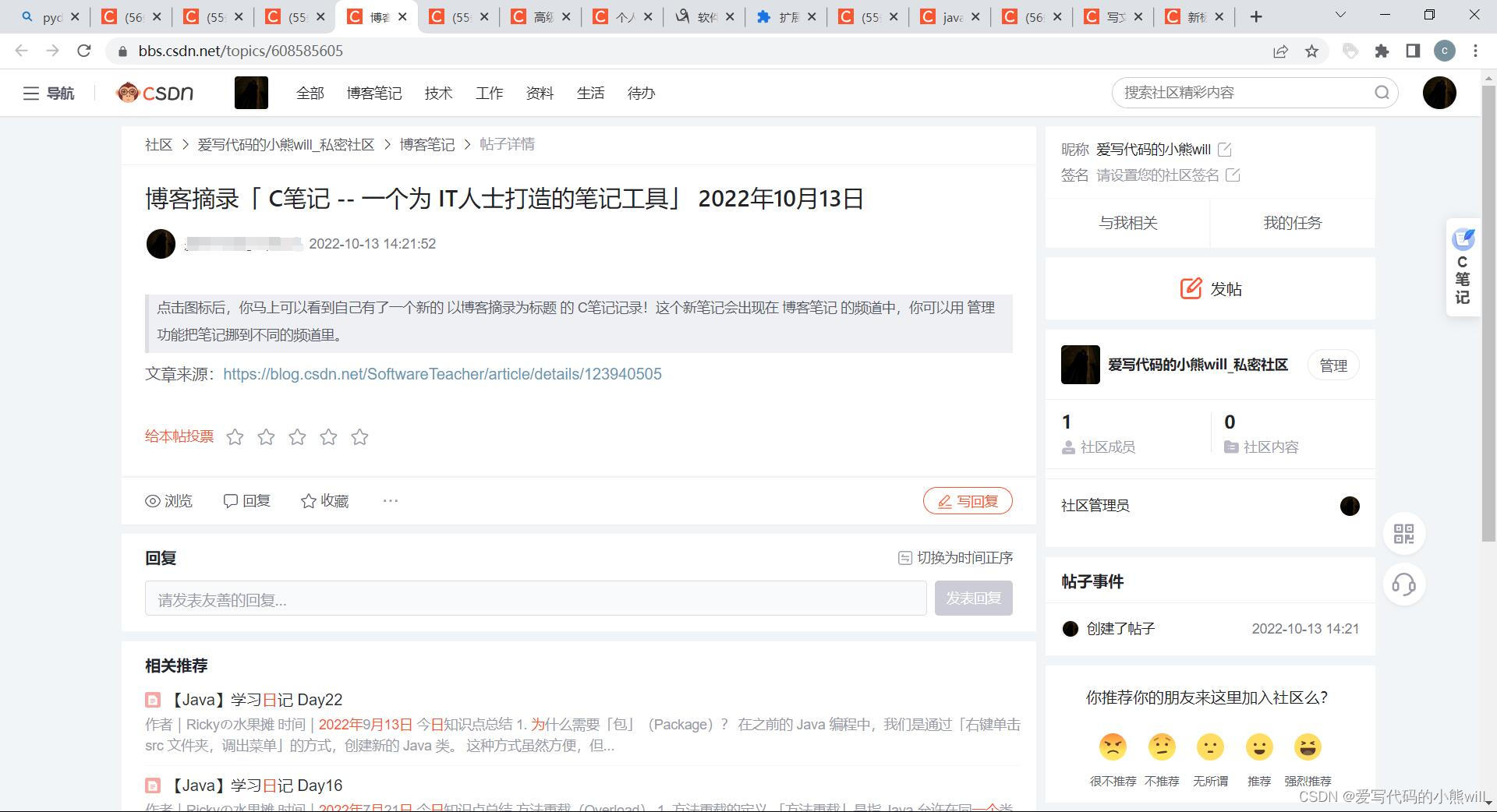Share this page icon in address bar
1497x812 pixels.
point(1280,51)
